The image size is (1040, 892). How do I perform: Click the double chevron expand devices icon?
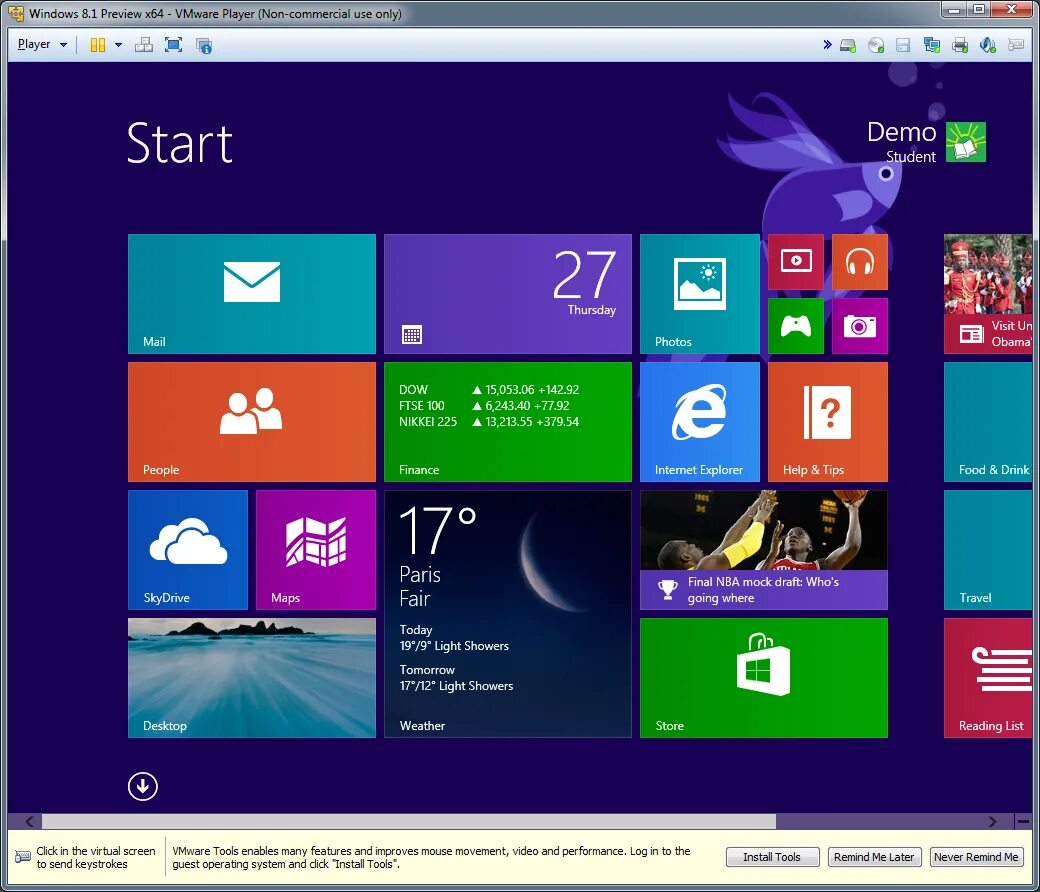tap(827, 44)
